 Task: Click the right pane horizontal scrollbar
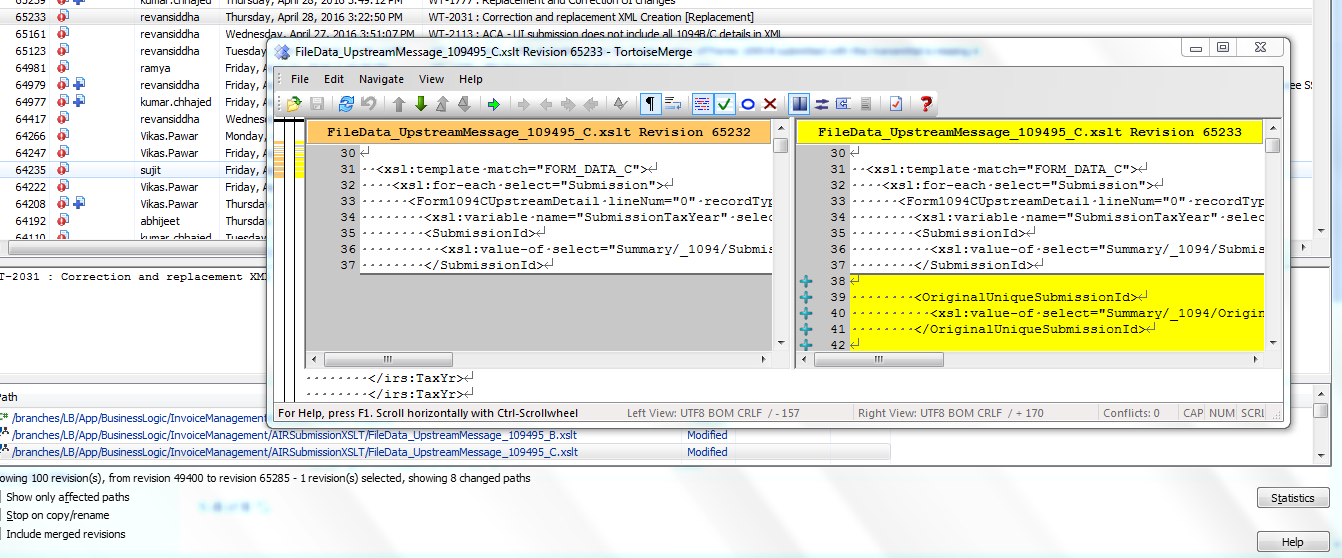point(1030,359)
